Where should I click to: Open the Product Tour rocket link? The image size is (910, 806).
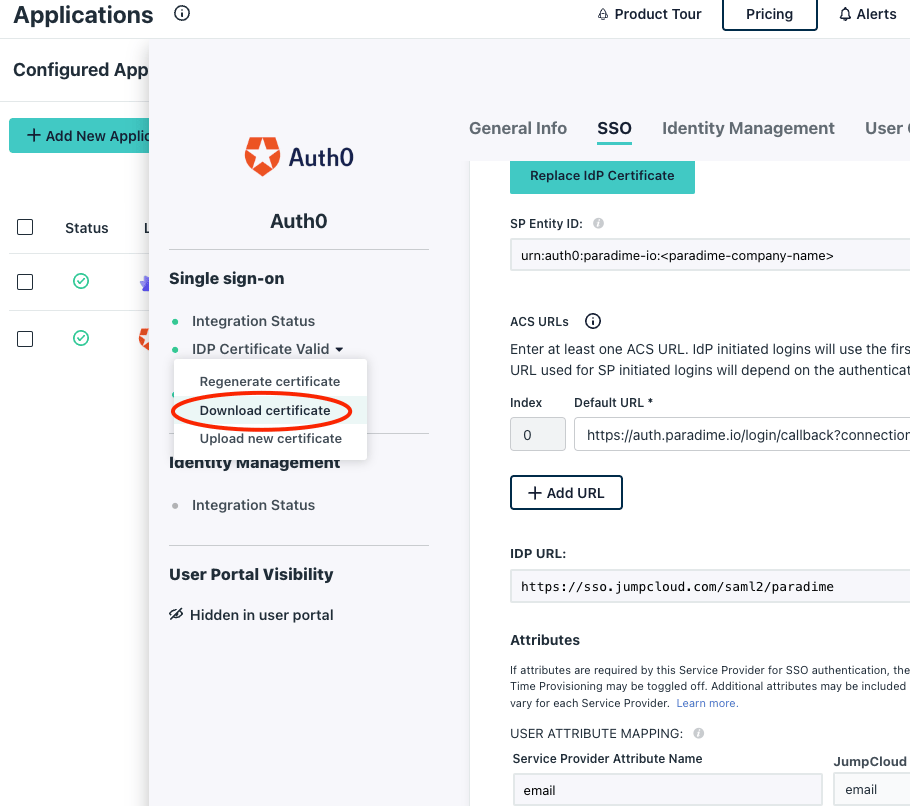tap(649, 14)
